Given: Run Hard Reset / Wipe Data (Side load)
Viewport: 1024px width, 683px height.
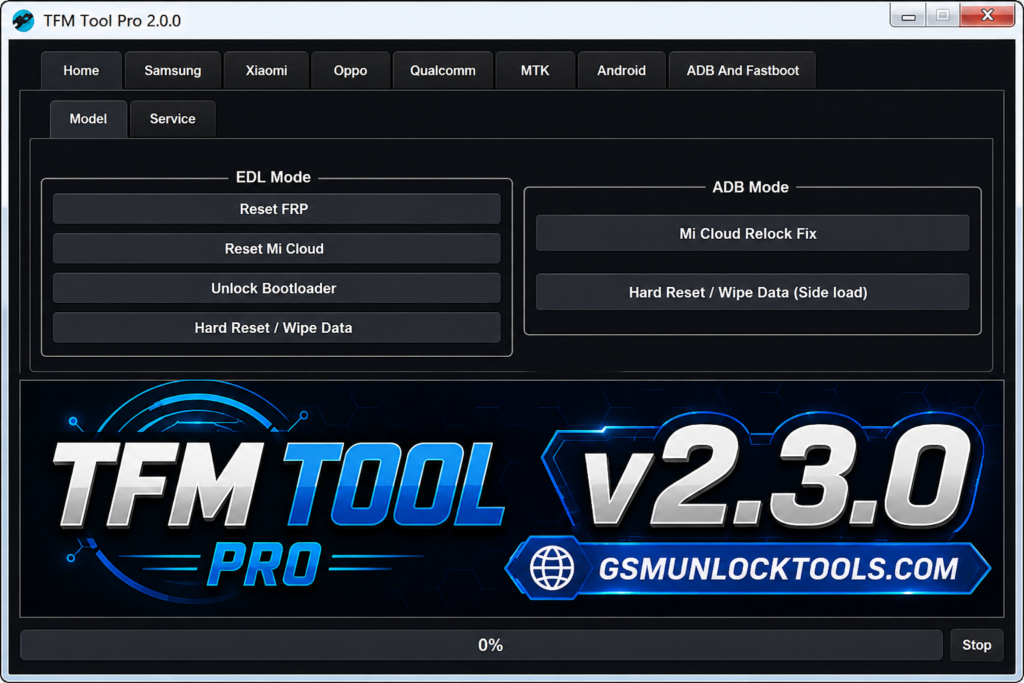Looking at the screenshot, I should pos(752,292).
